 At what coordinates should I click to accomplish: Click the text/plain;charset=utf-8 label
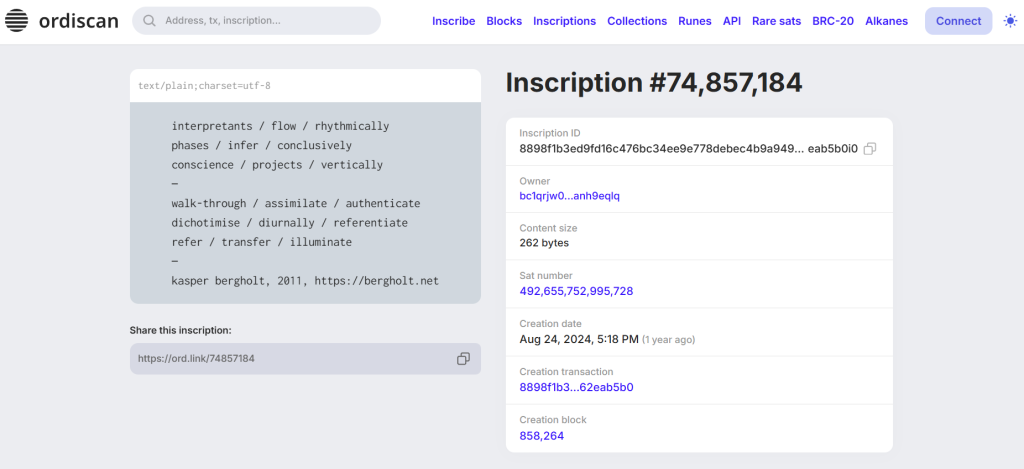pos(204,86)
